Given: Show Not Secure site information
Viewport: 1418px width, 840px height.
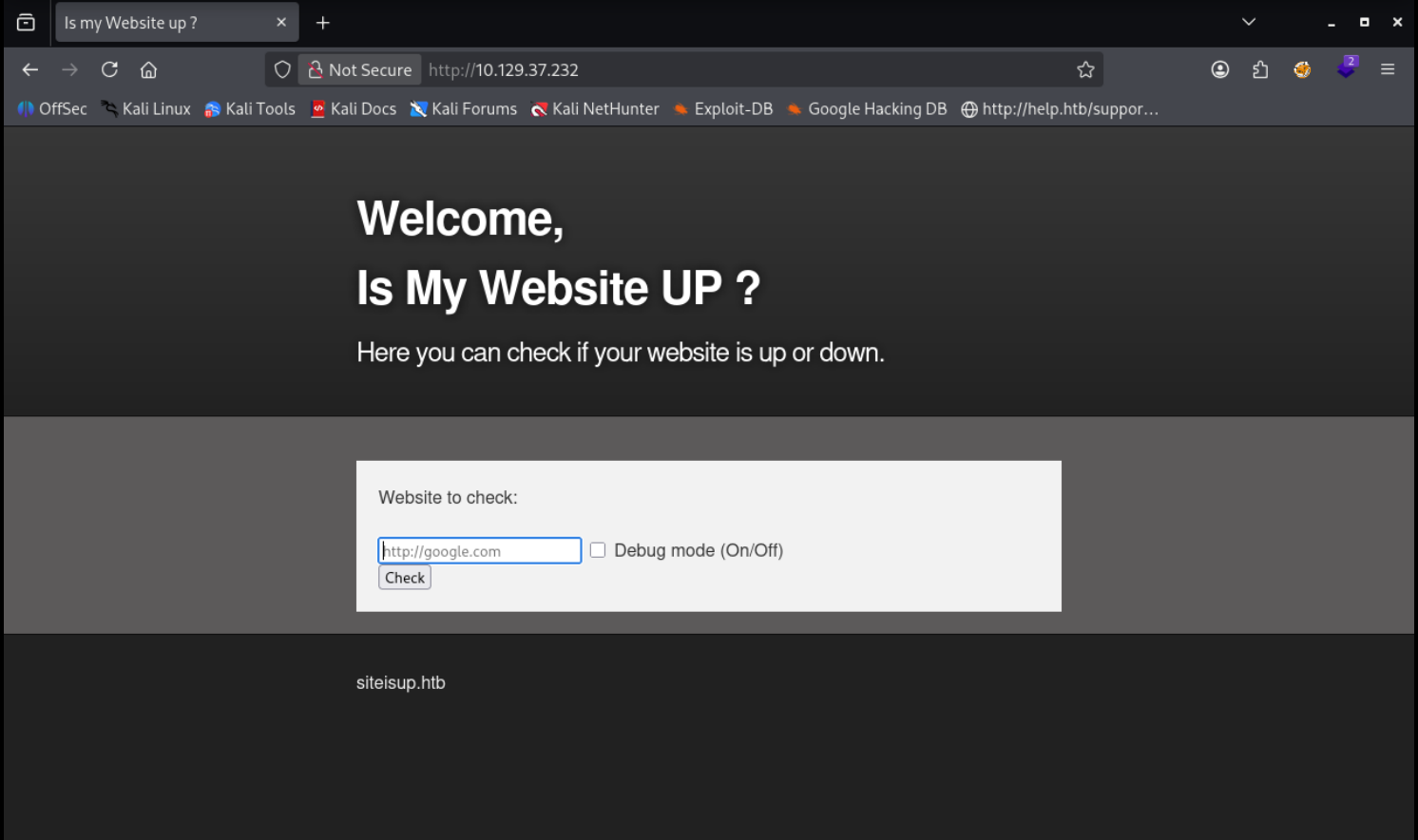Looking at the screenshot, I should pyautogui.click(x=360, y=69).
